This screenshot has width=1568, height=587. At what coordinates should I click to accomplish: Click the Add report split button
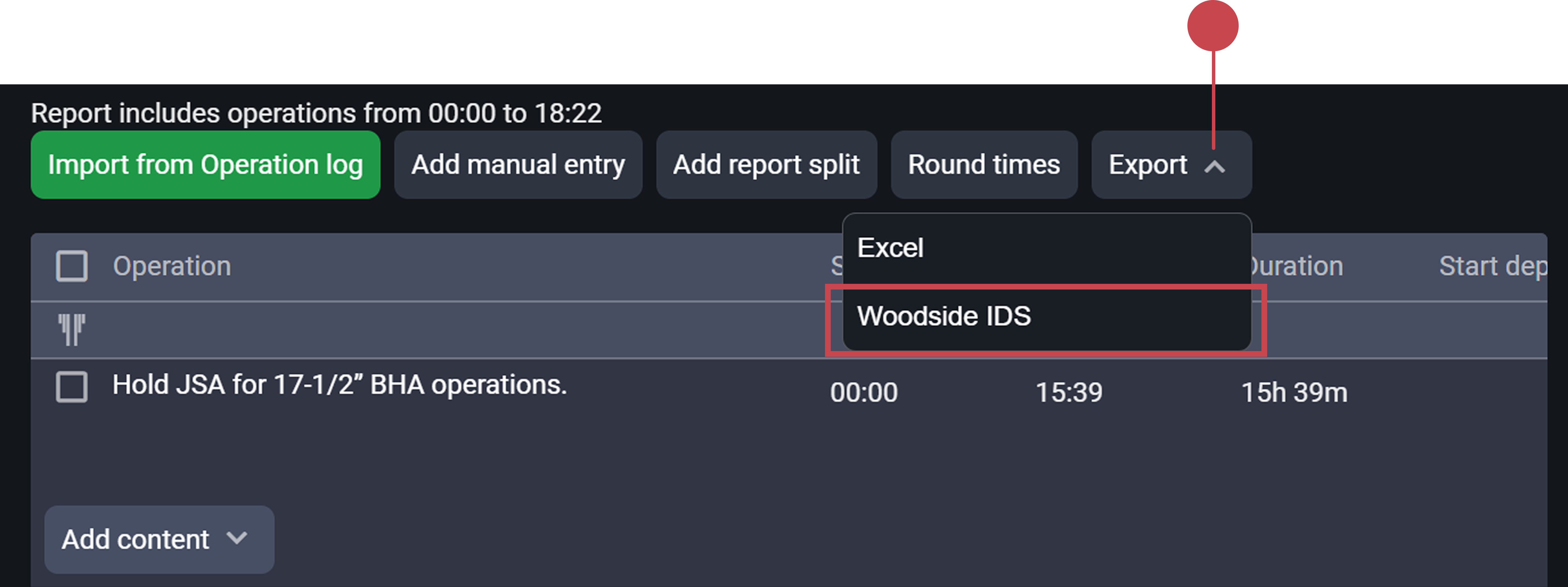click(x=766, y=164)
